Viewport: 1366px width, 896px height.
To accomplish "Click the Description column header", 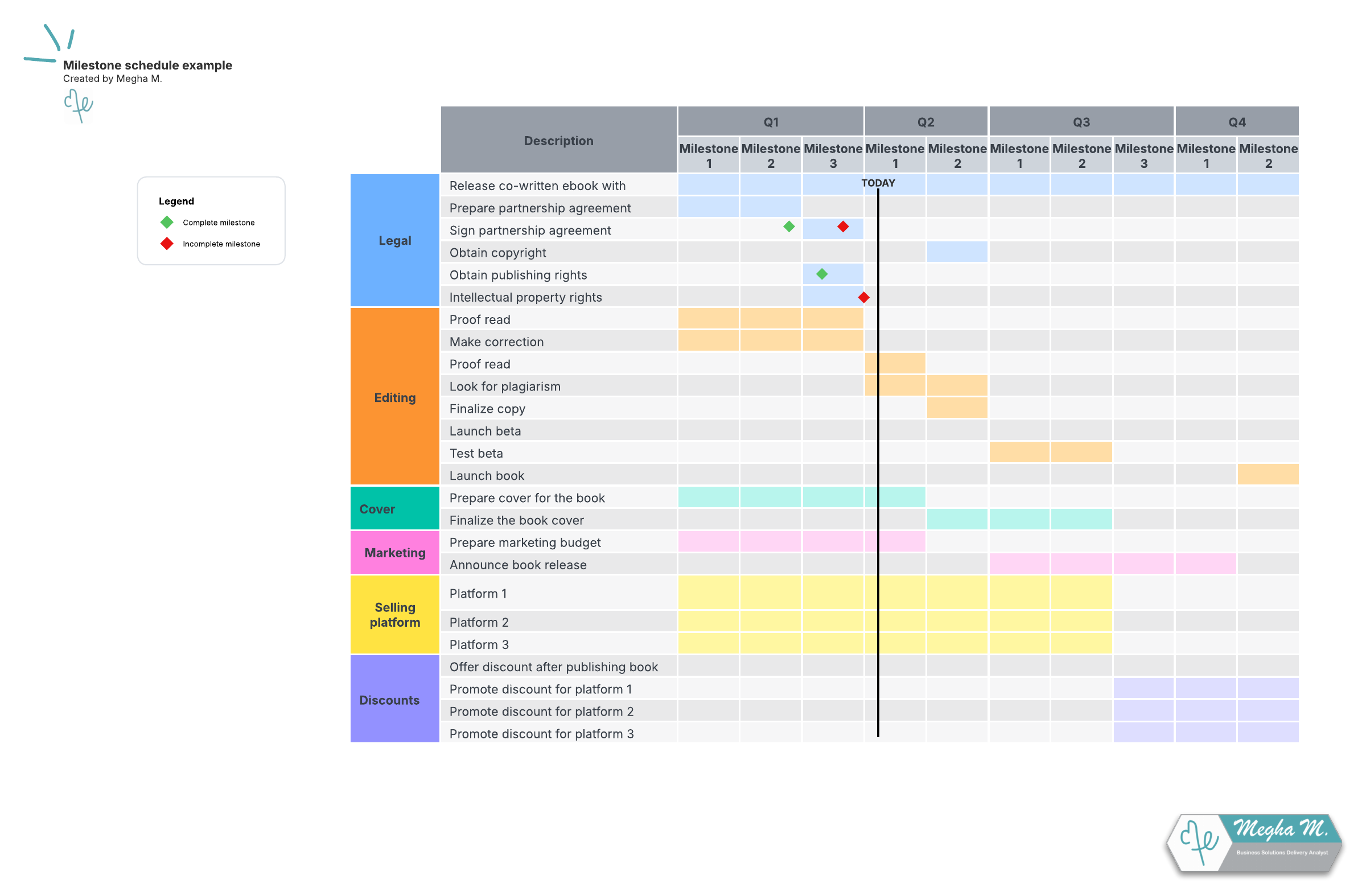I will [x=558, y=140].
